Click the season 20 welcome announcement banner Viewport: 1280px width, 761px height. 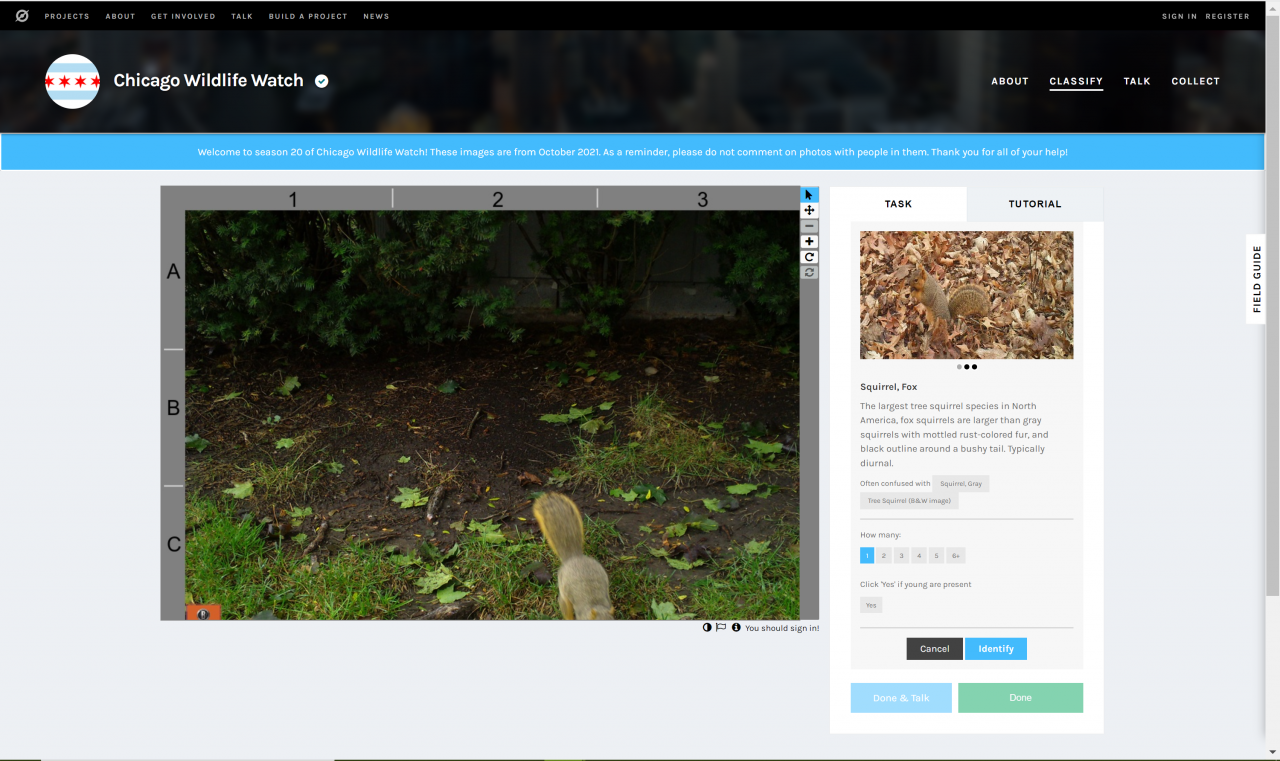tap(632, 152)
